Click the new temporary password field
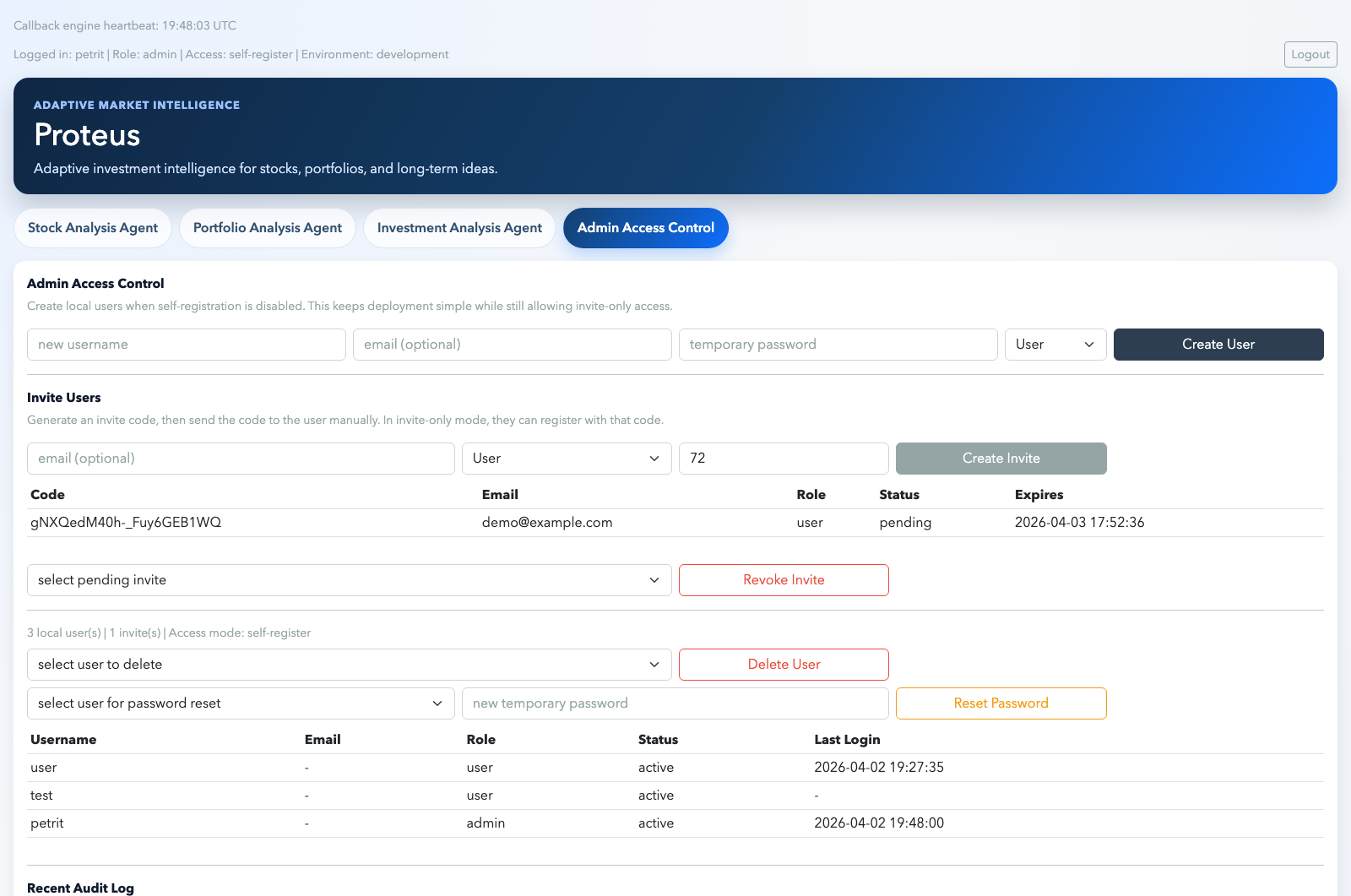Screen dimensions: 1351x896 (x=675, y=703)
